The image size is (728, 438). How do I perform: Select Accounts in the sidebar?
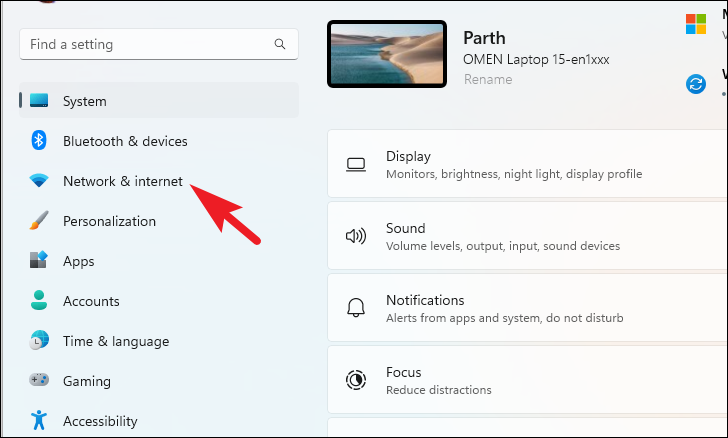point(159,300)
